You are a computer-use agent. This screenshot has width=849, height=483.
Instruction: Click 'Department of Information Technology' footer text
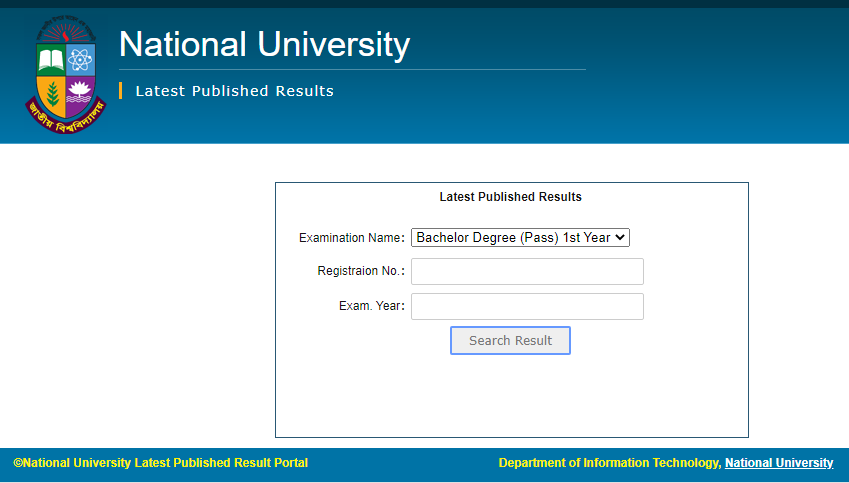pos(610,463)
